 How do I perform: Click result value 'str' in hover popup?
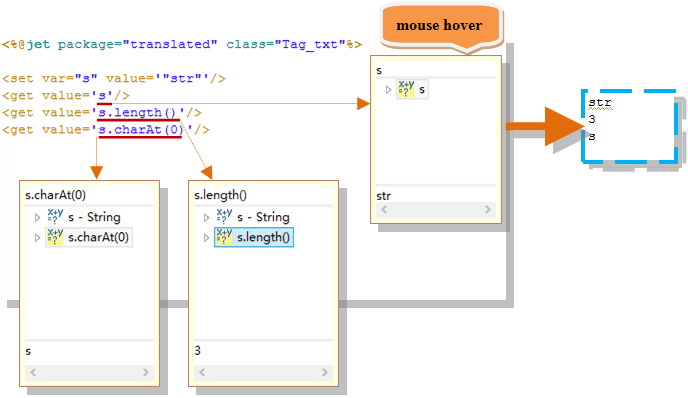click(x=383, y=196)
